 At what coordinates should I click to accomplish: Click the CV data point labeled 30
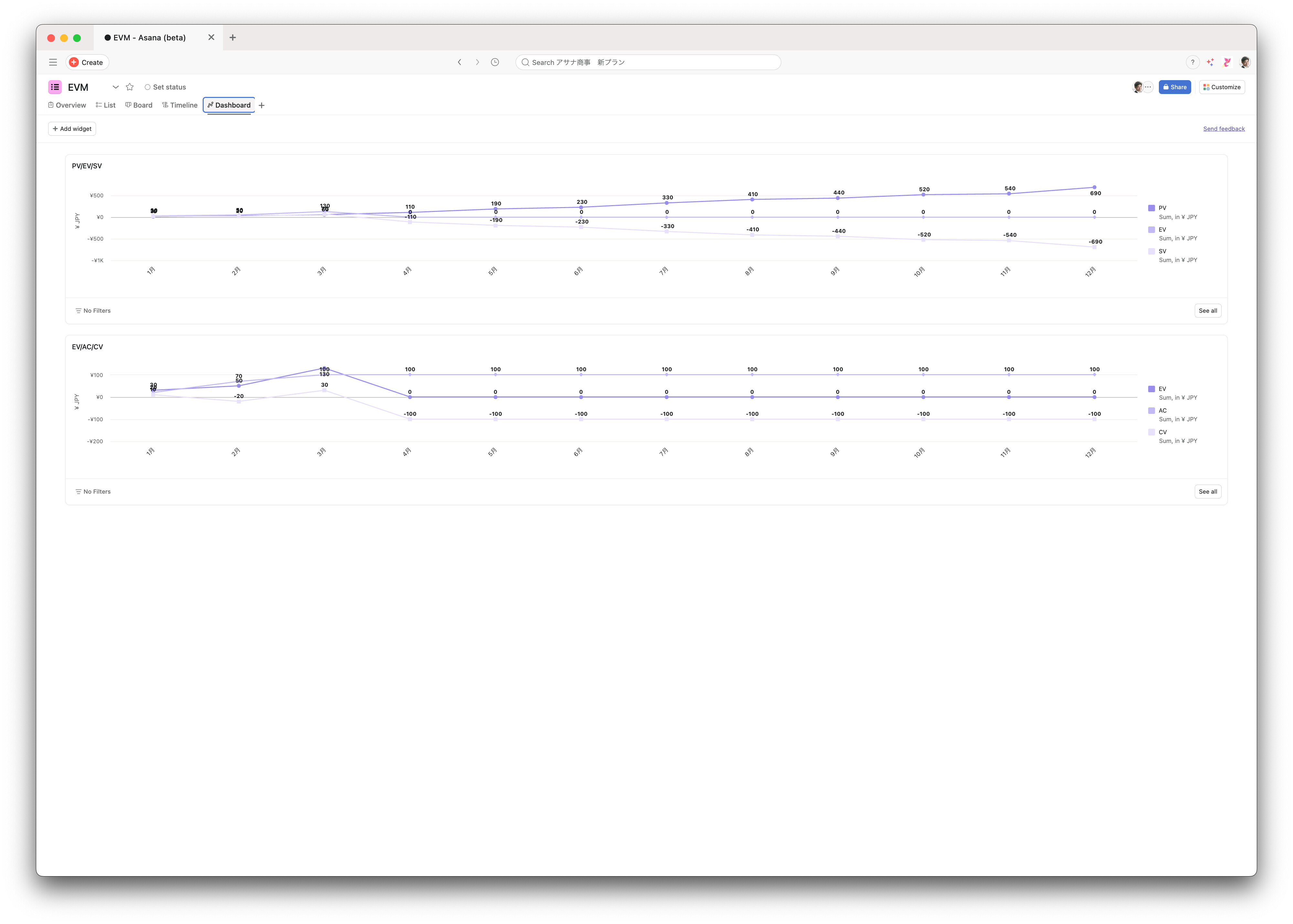pyautogui.click(x=324, y=391)
